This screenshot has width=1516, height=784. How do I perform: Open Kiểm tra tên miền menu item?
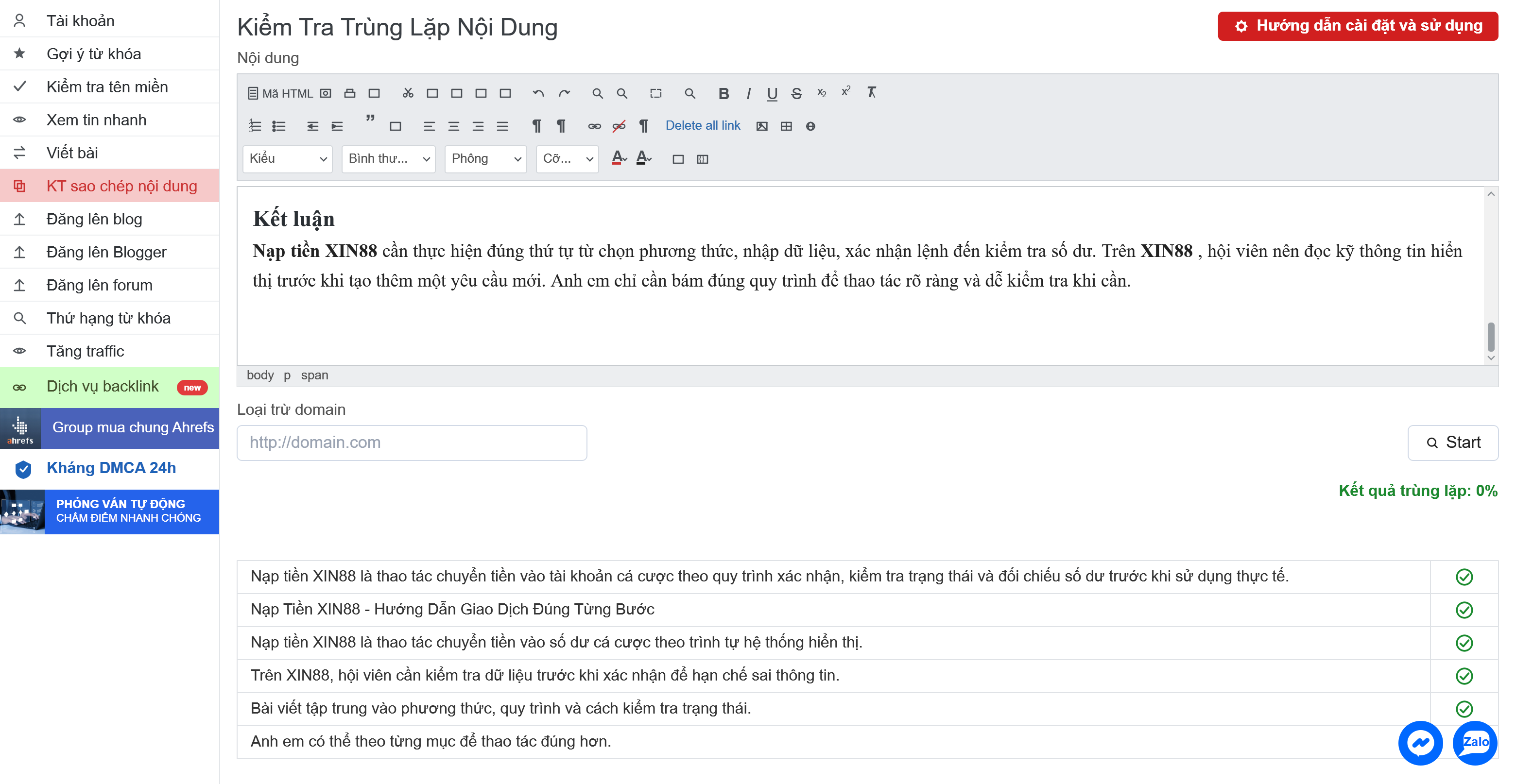click(x=109, y=86)
